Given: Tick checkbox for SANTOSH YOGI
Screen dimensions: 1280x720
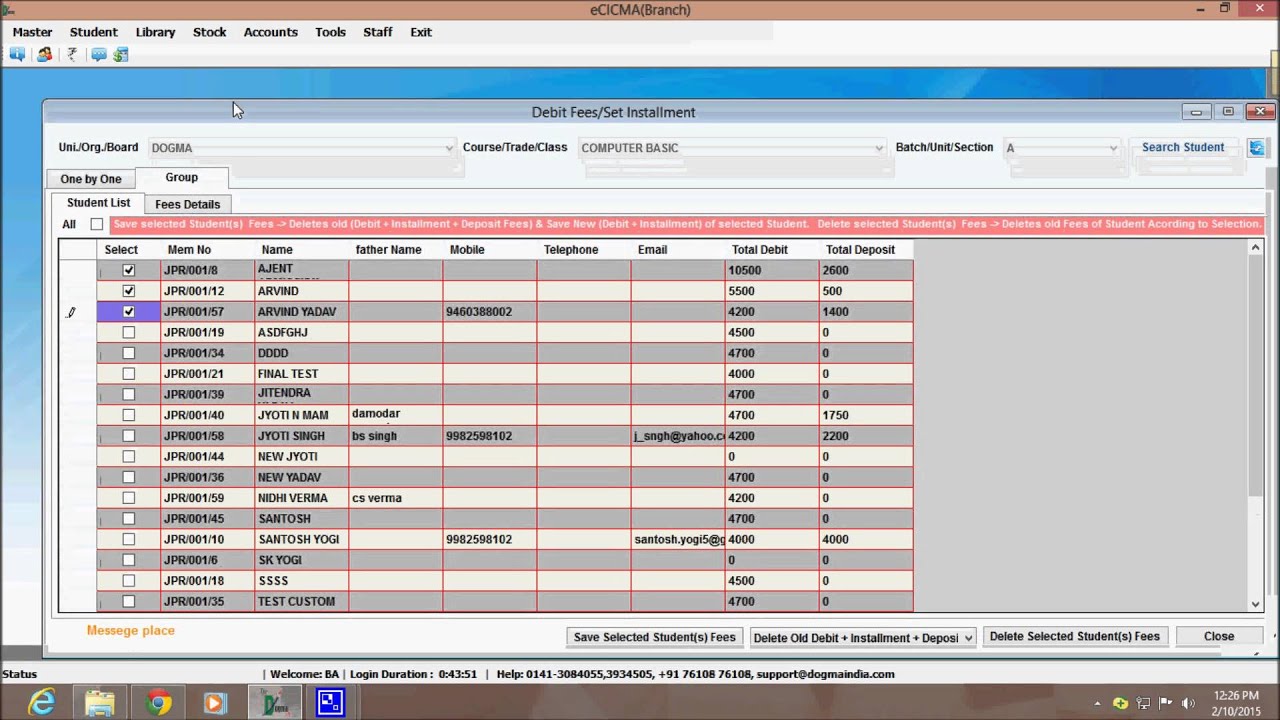Looking at the screenshot, I should coord(128,539).
